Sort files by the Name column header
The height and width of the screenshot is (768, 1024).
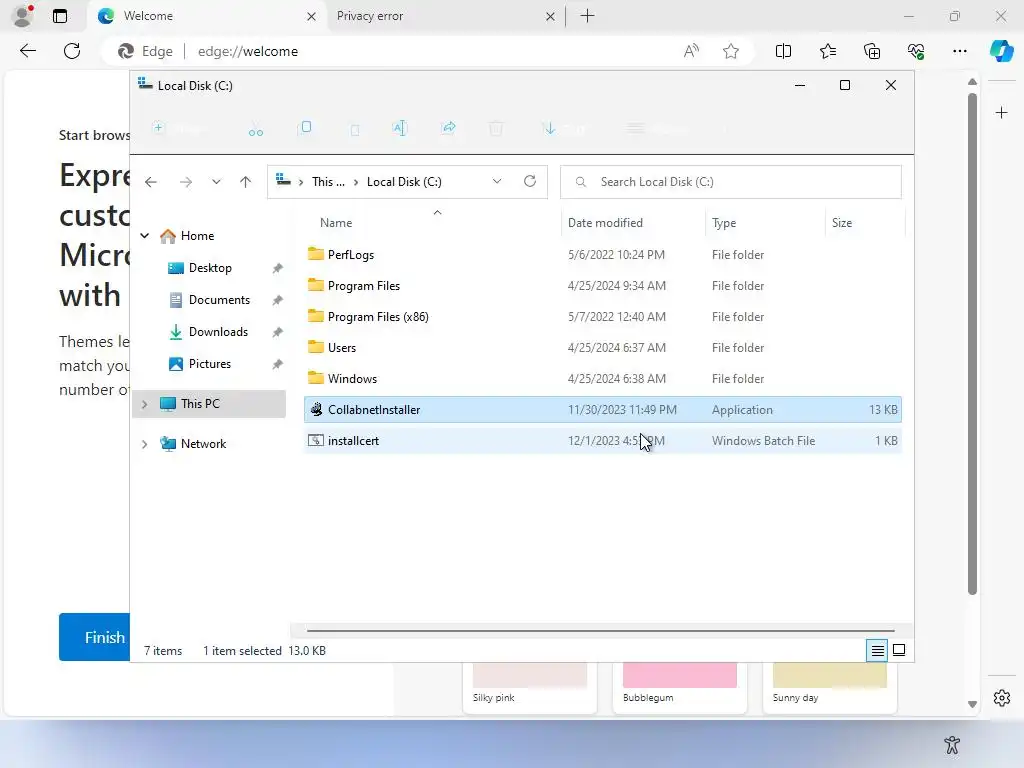[x=336, y=223]
